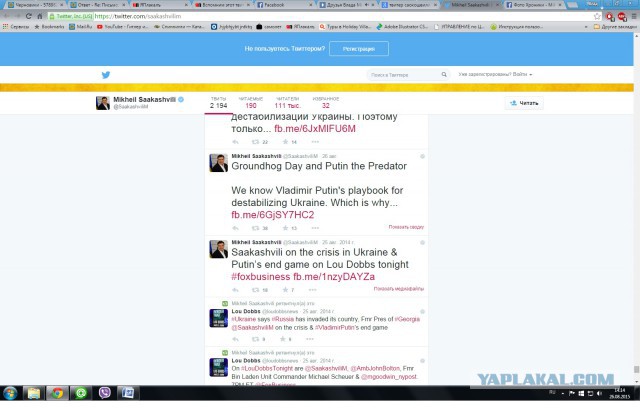Click Показать медиафайлы link
The image size is (640, 409).
point(399,289)
